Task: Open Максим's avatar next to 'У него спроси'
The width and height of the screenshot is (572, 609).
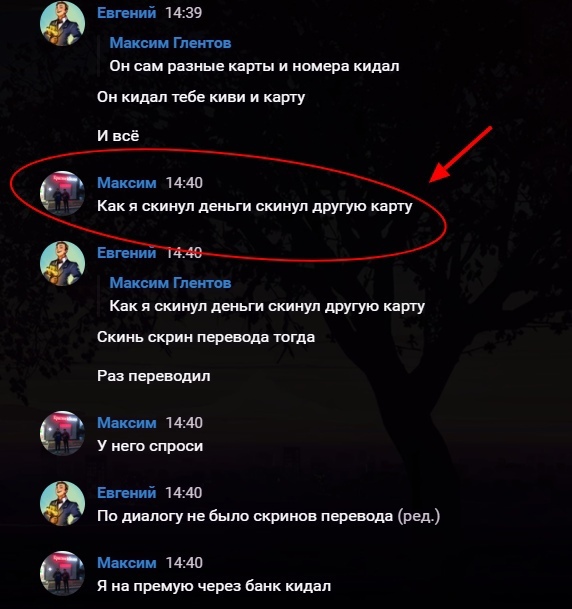Action: [63, 433]
